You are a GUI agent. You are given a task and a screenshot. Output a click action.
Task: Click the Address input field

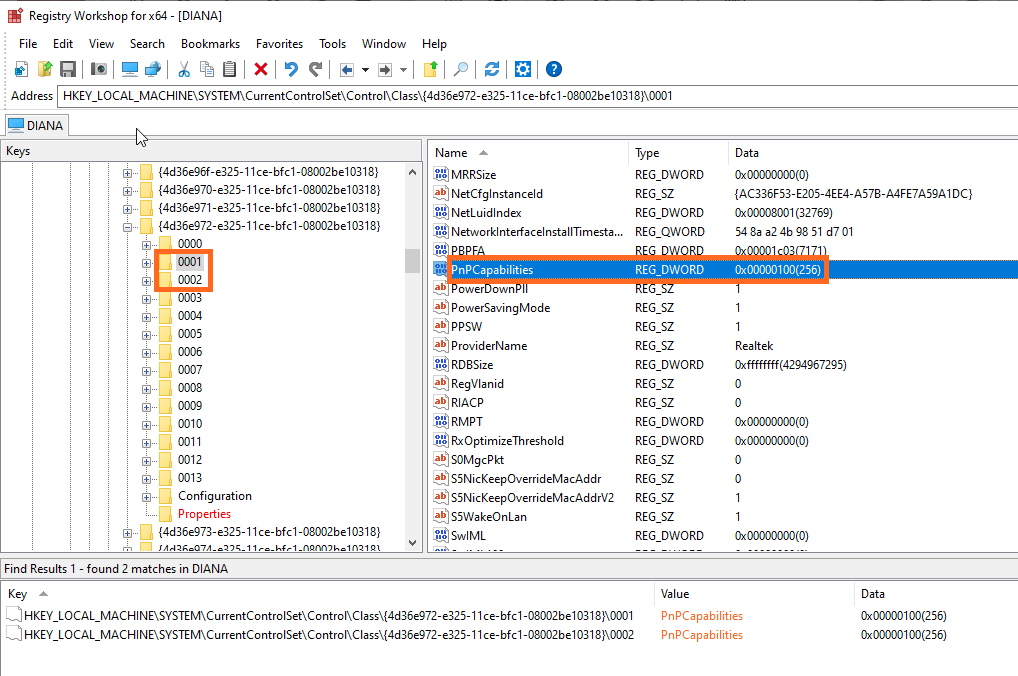coord(538,96)
